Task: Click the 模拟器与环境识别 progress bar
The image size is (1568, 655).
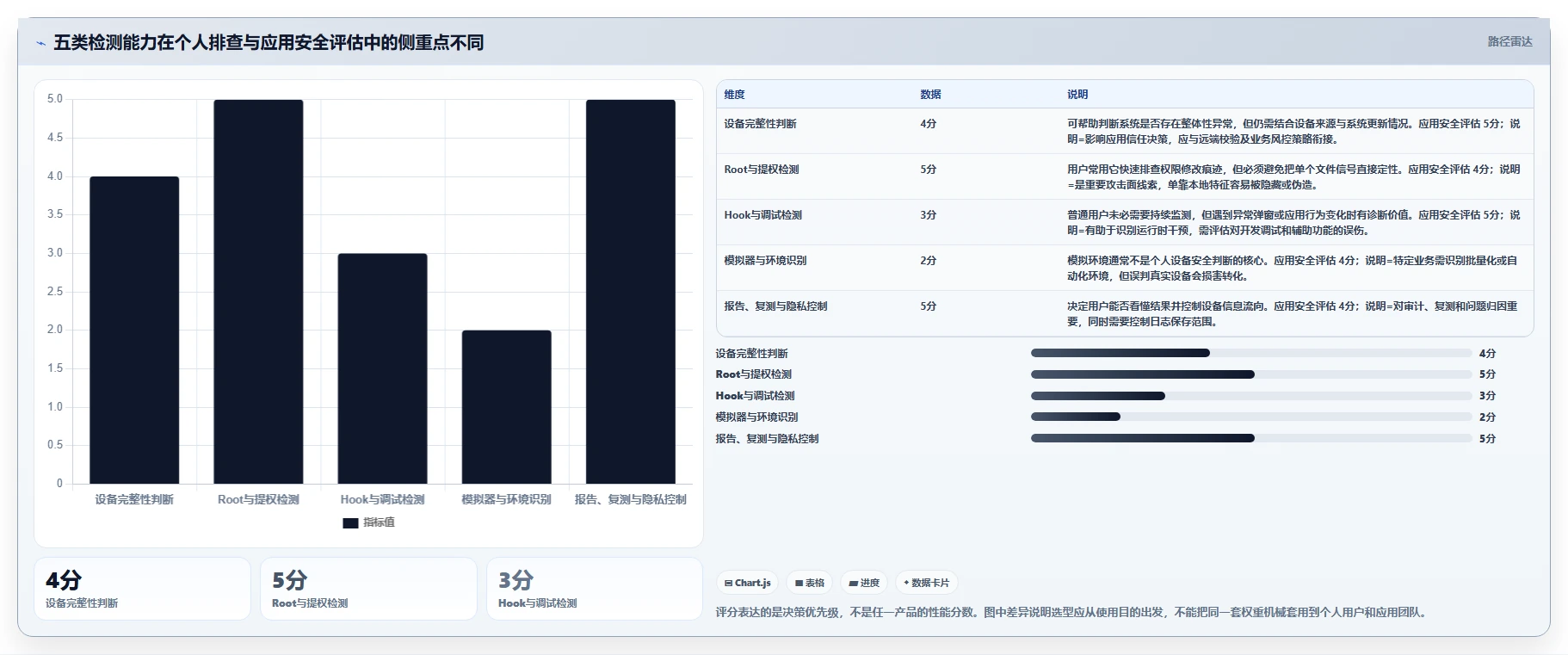Action: click(x=1251, y=417)
